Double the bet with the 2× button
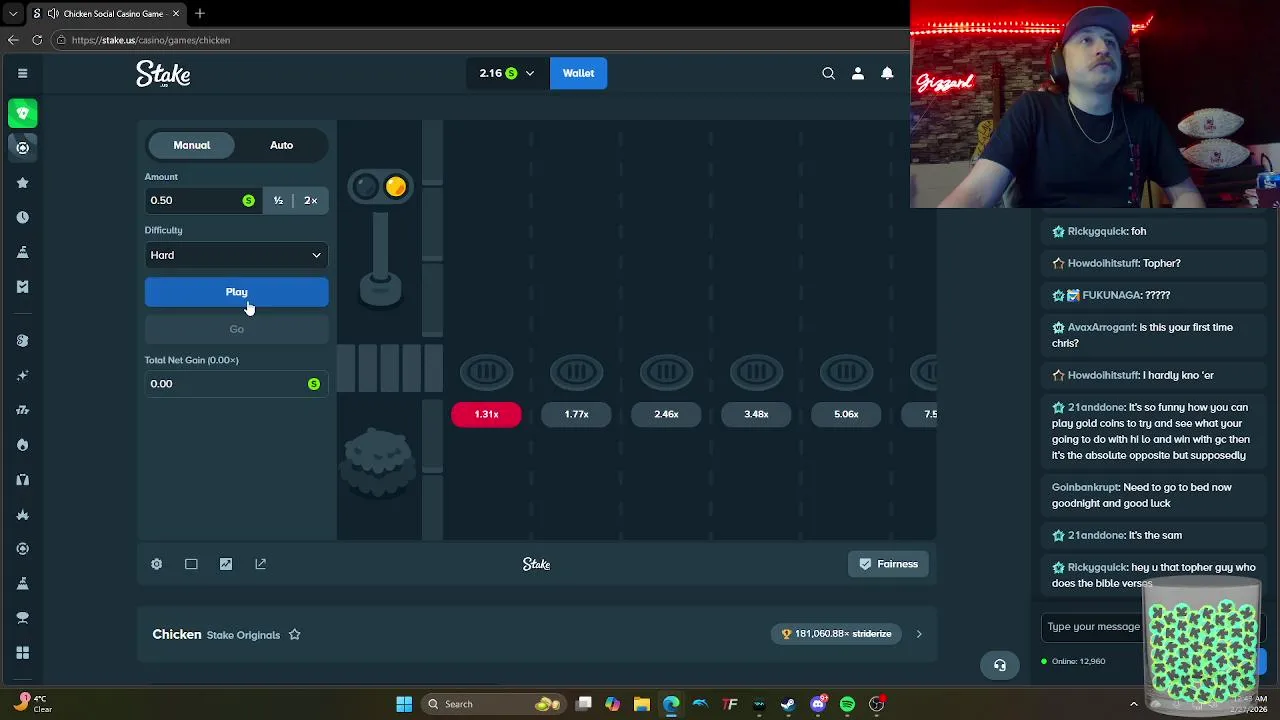 310,200
